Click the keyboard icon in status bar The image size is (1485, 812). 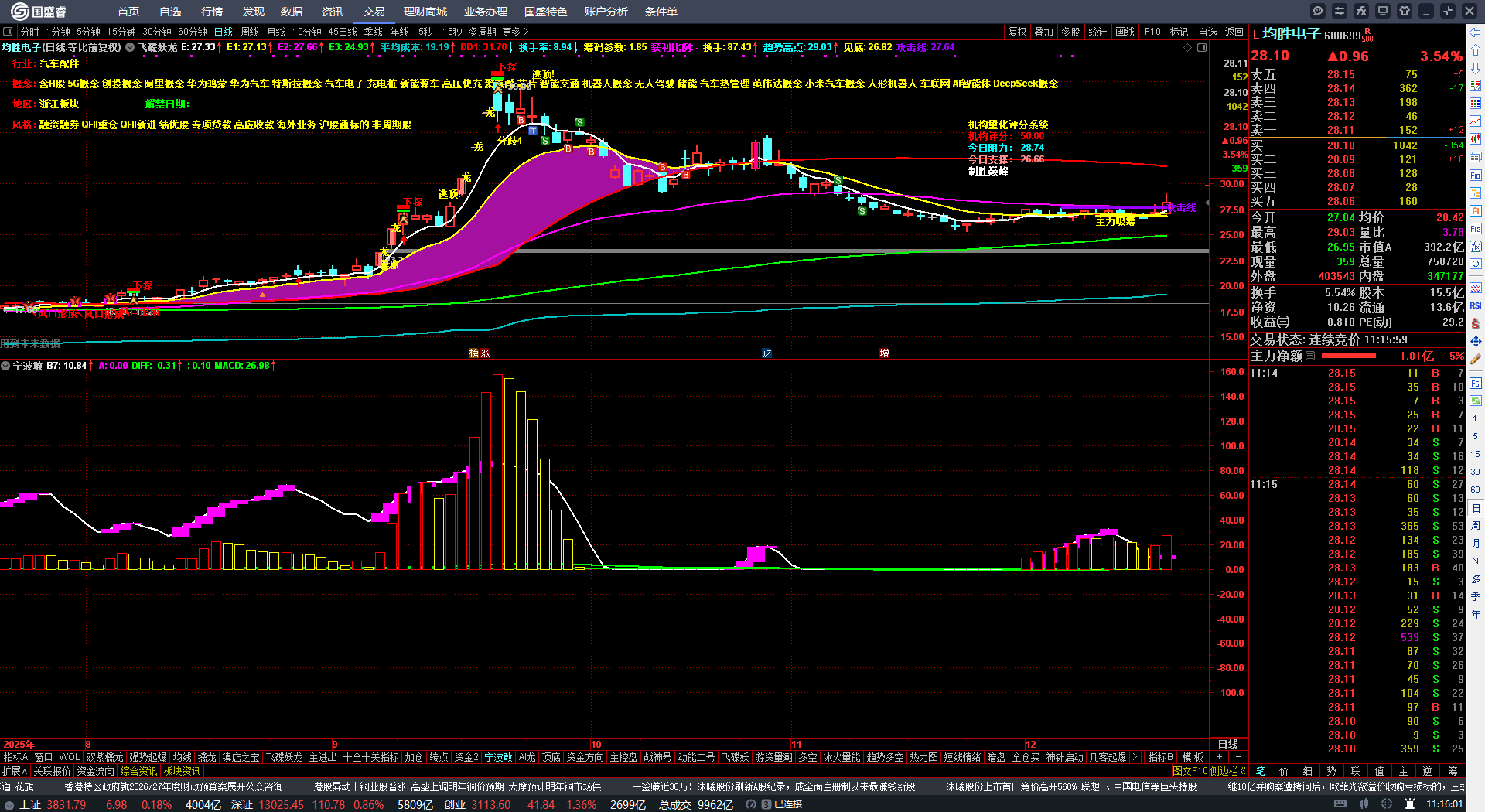click(1340, 804)
